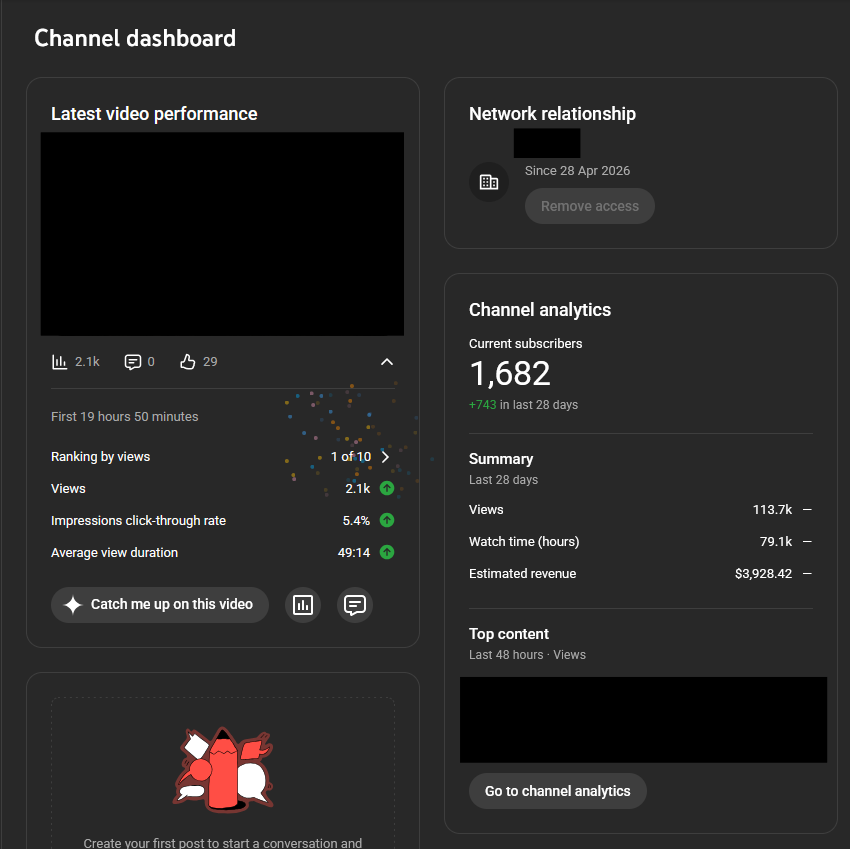Screen dimensions: 850x849
Task: Click the '5.4%' click-through rate value
Action: (356, 520)
